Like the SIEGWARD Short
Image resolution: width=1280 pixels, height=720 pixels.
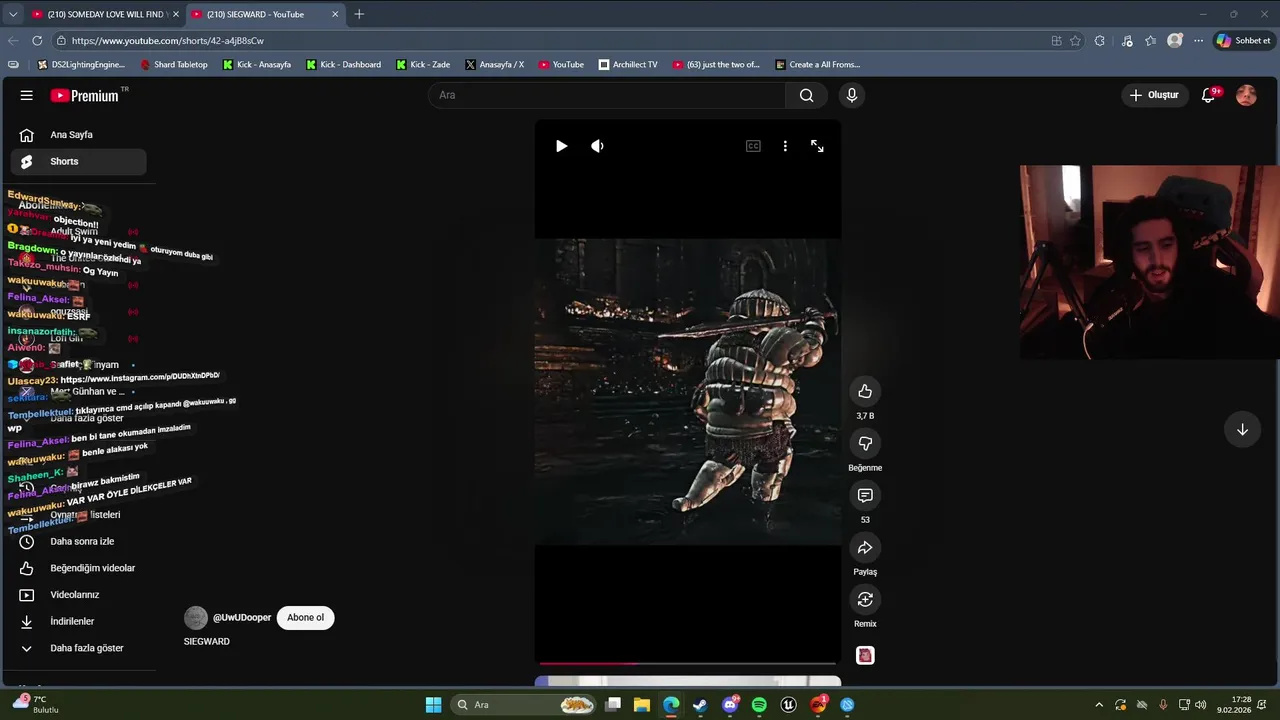pos(865,391)
